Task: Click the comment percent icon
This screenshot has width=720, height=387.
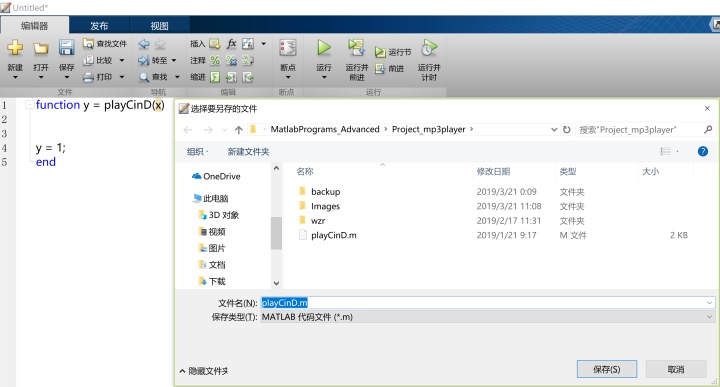Action: click(x=215, y=60)
